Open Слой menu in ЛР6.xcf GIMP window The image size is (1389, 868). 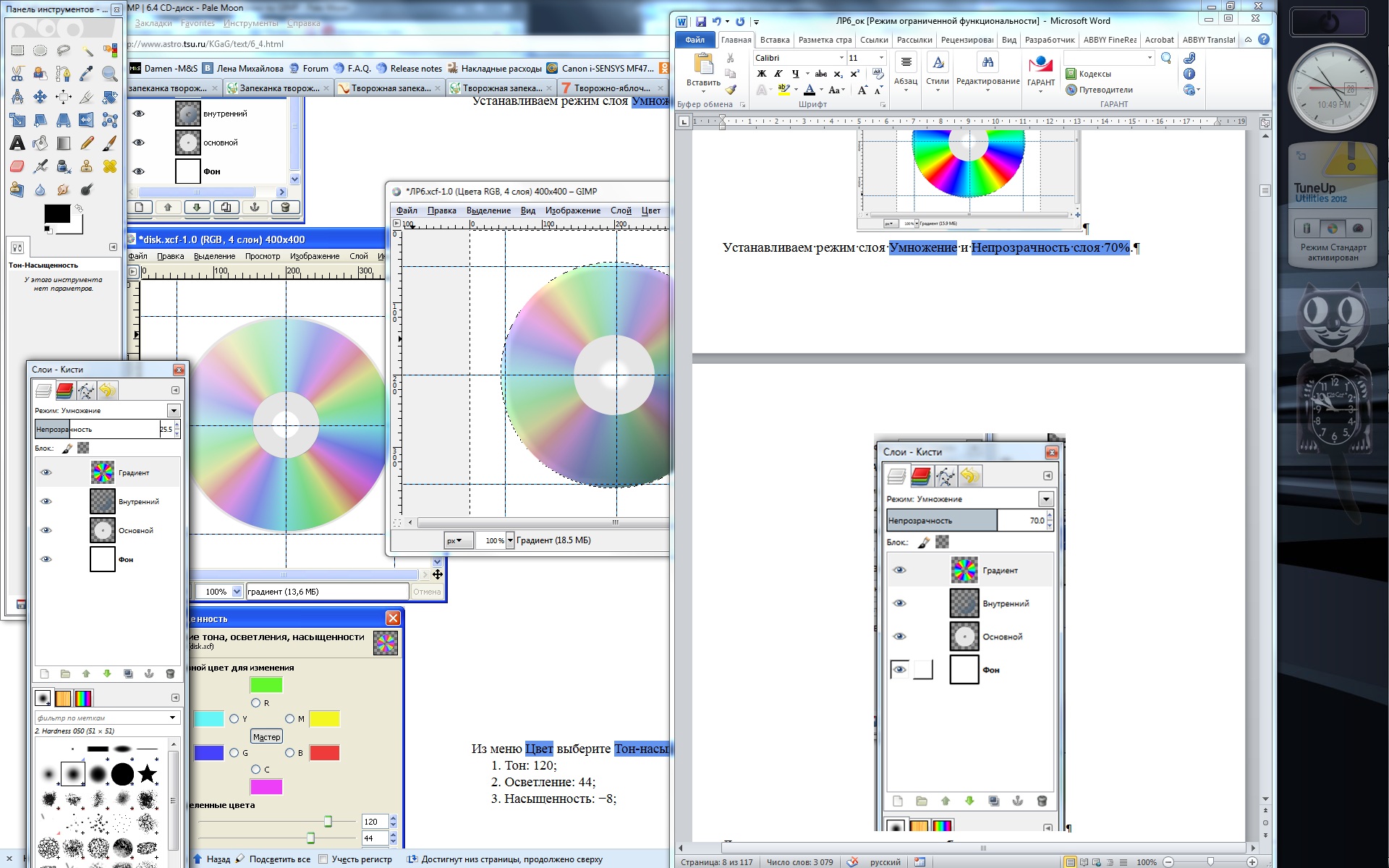click(x=621, y=210)
